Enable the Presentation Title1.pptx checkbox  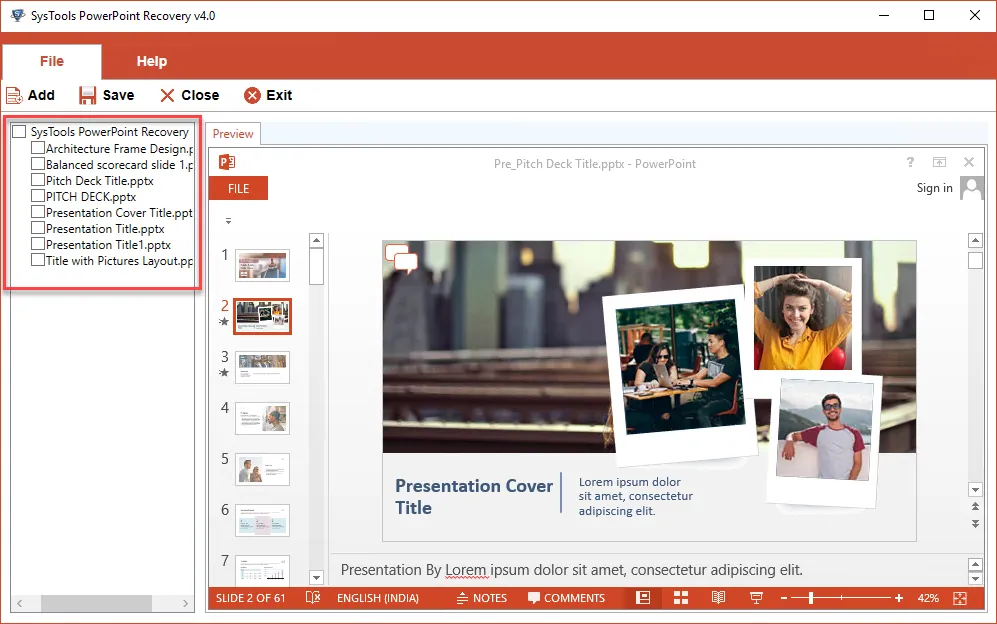coord(38,244)
